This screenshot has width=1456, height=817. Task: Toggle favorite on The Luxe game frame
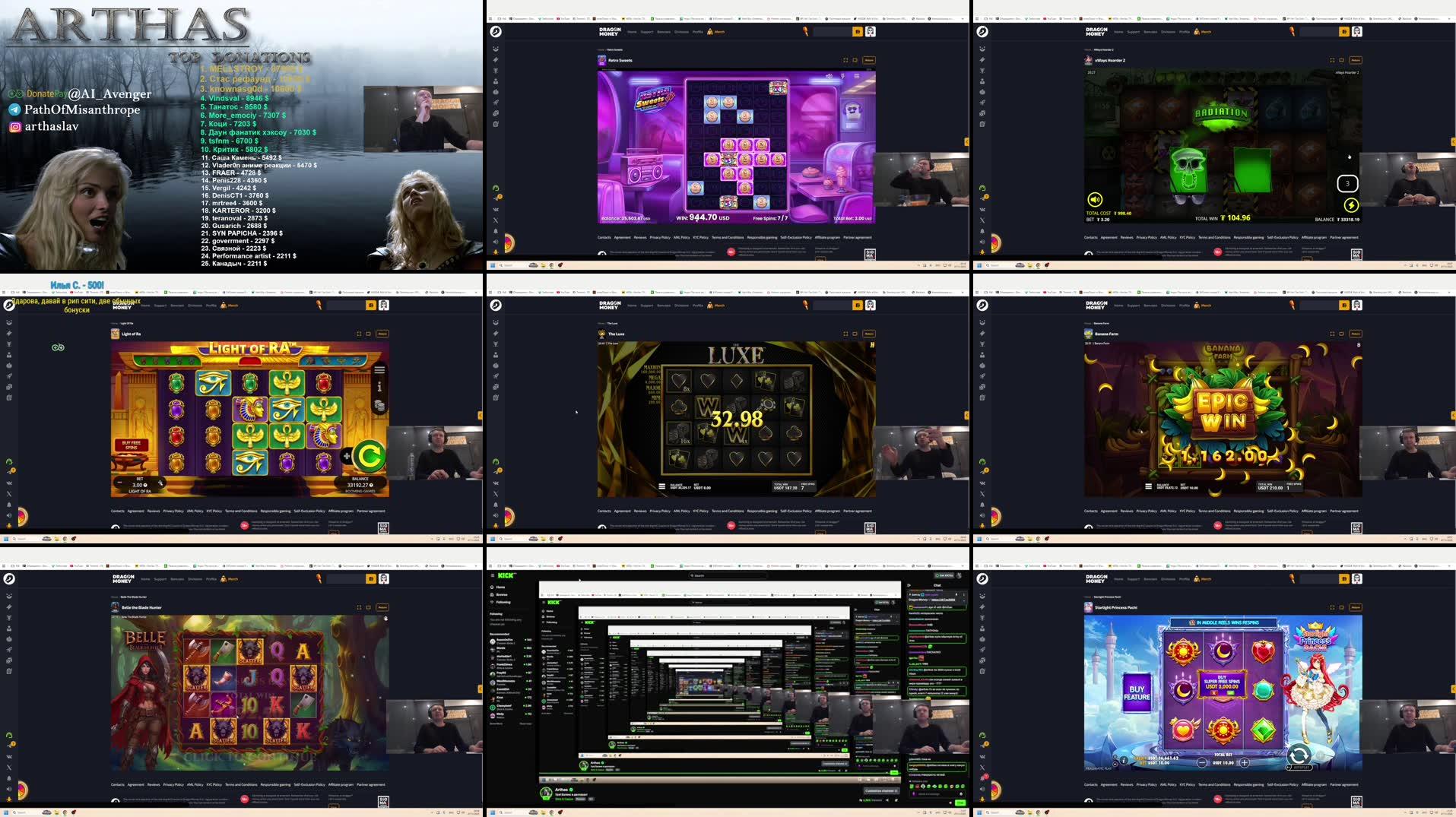pos(853,334)
